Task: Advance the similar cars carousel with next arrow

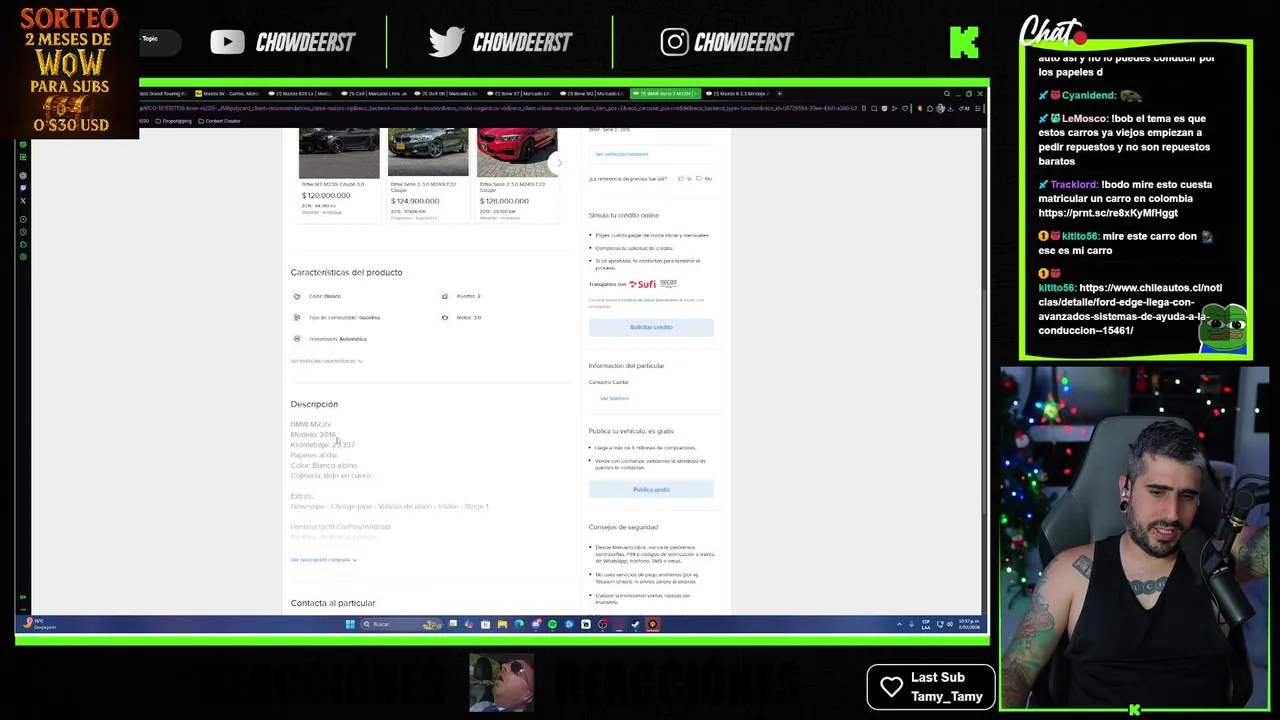Action: pos(560,162)
